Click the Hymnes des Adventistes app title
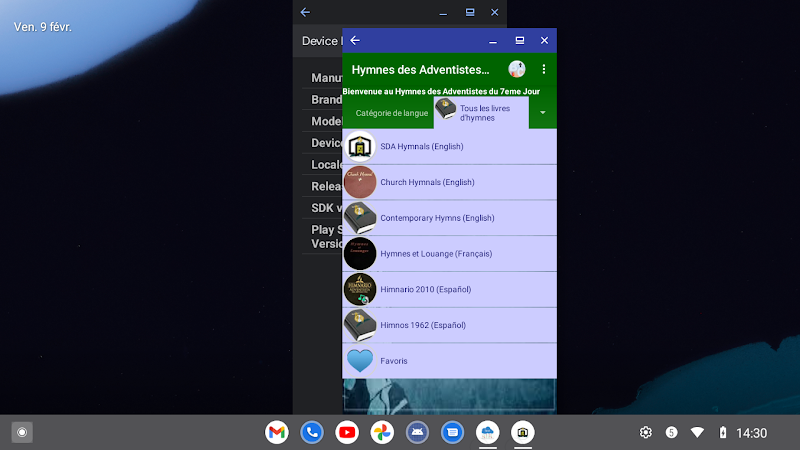The image size is (800, 450). pos(420,70)
